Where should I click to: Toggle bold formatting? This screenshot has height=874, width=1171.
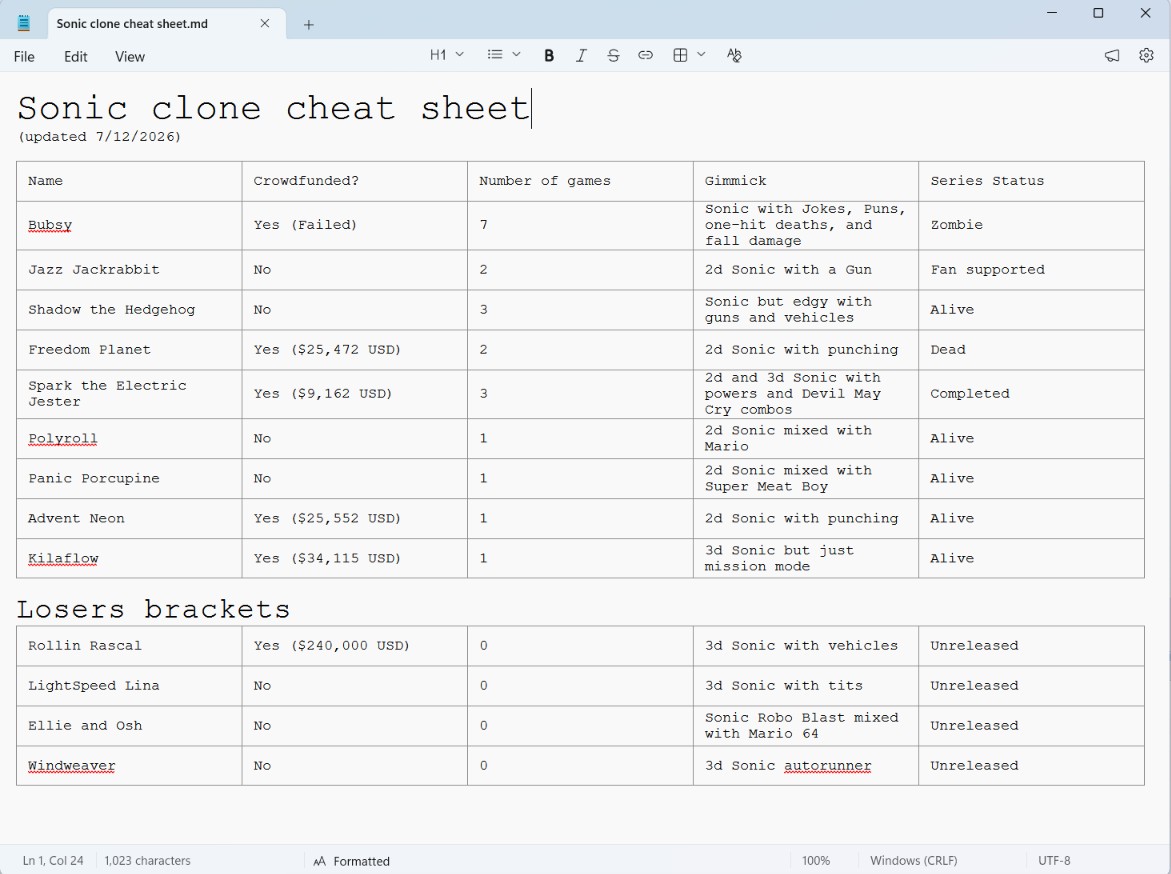pyautogui.click(x=549, y=55)
